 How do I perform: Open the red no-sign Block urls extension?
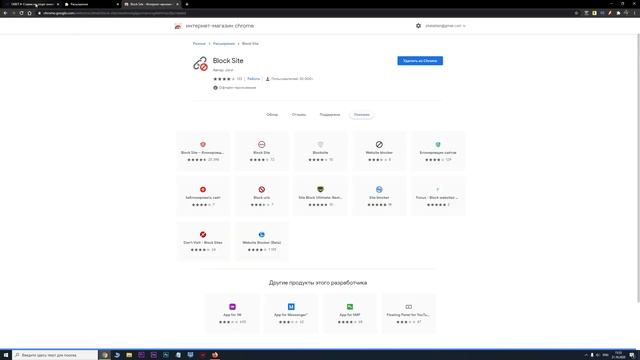(262, 196)
